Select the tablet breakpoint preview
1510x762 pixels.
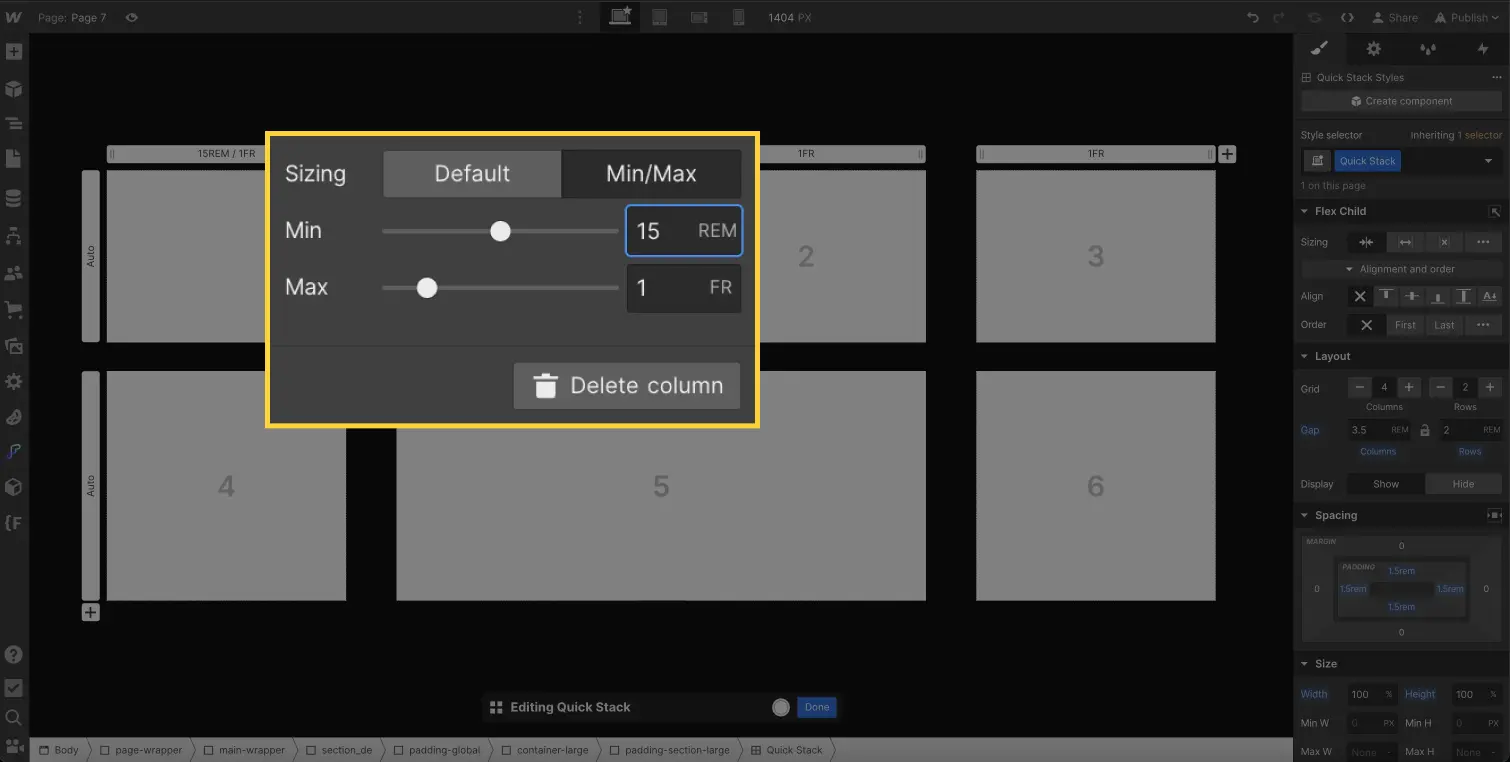[x=660, y=17]
